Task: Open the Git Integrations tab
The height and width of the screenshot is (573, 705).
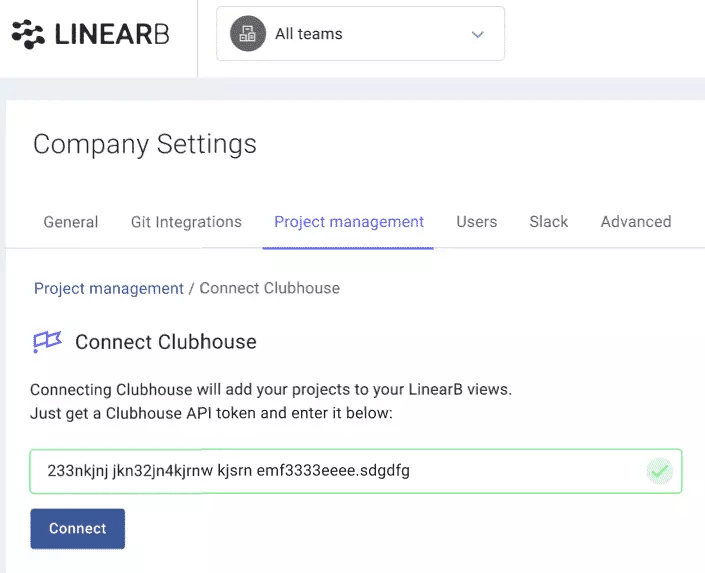Action: tap(186, 222)
